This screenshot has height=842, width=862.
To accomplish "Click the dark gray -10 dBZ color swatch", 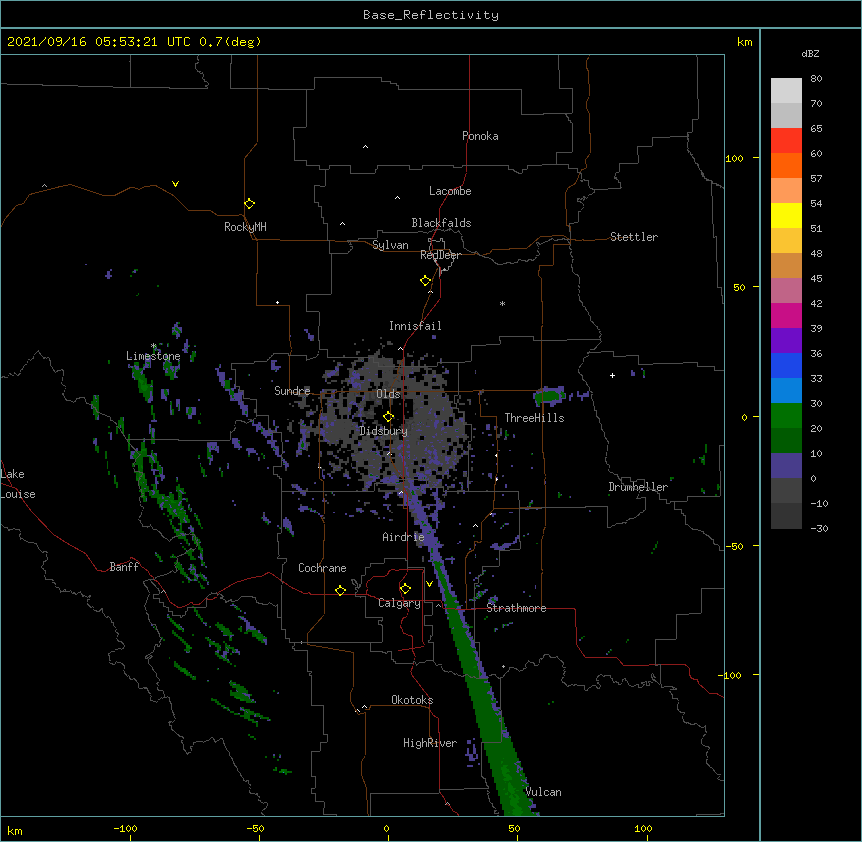I will (x=786, y=516).
